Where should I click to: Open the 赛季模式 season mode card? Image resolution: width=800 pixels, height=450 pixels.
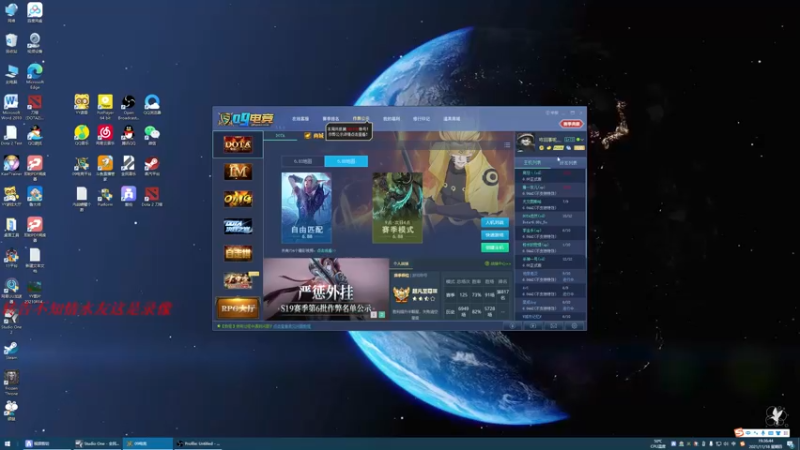click(397, 207)
